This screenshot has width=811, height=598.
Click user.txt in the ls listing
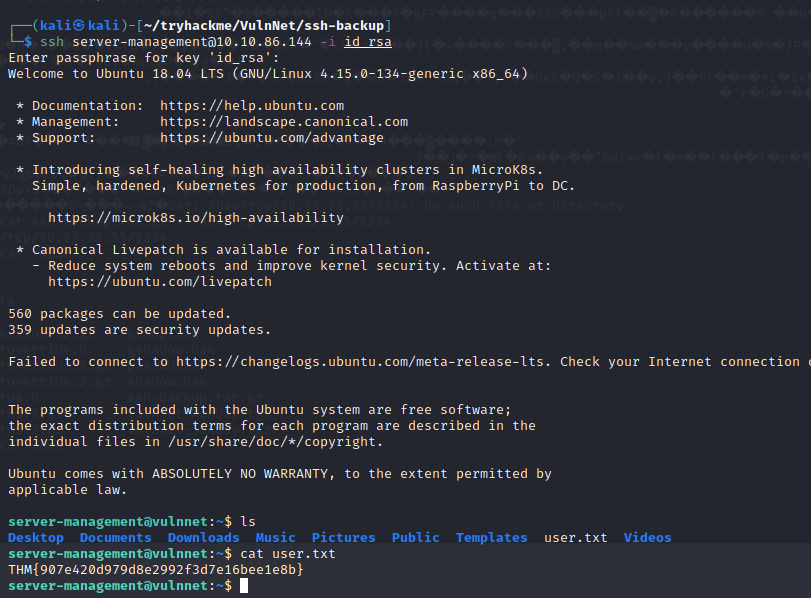tap(575, 538)
